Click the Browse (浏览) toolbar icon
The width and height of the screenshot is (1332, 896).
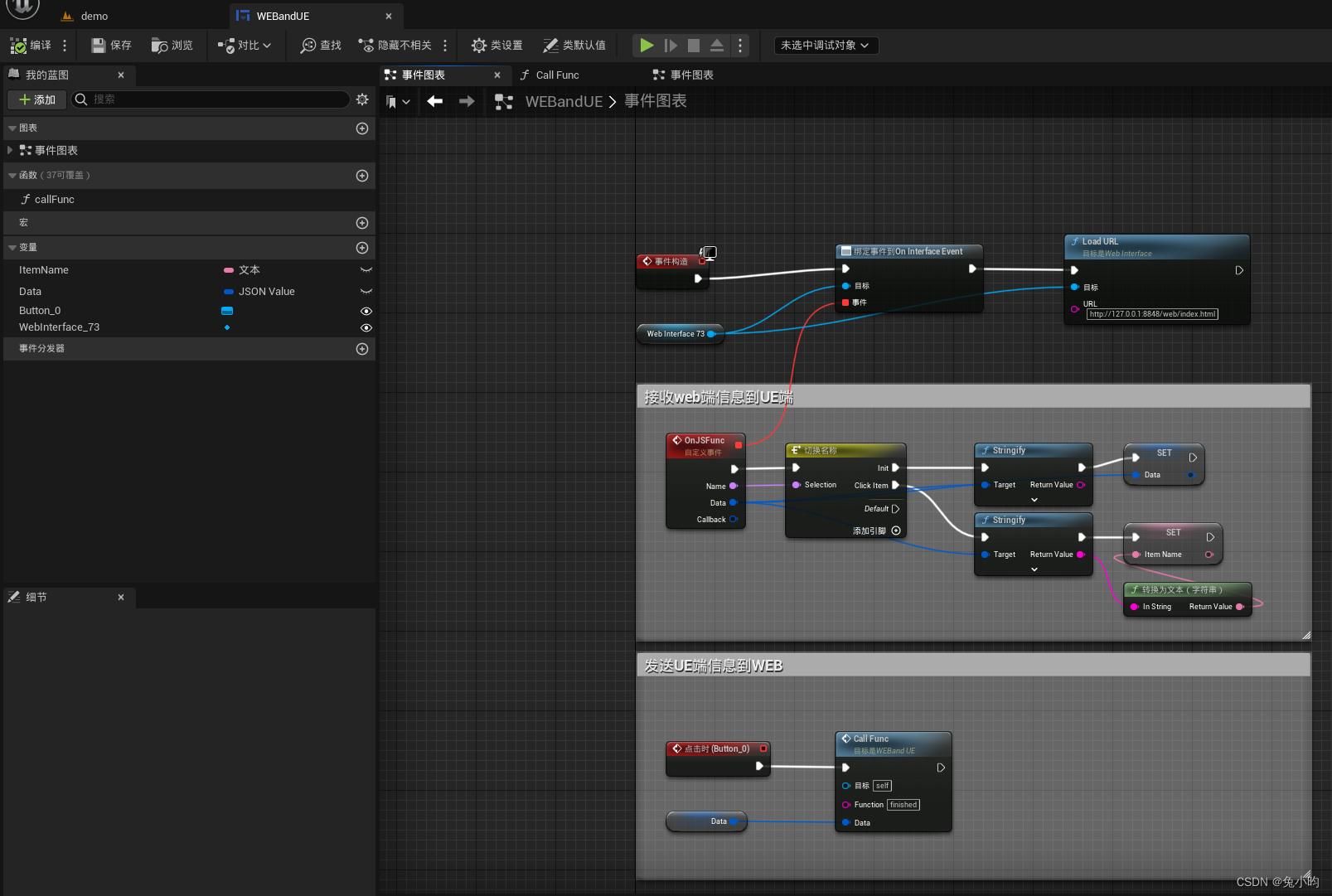pyautogui.click(x=172, y=46)
